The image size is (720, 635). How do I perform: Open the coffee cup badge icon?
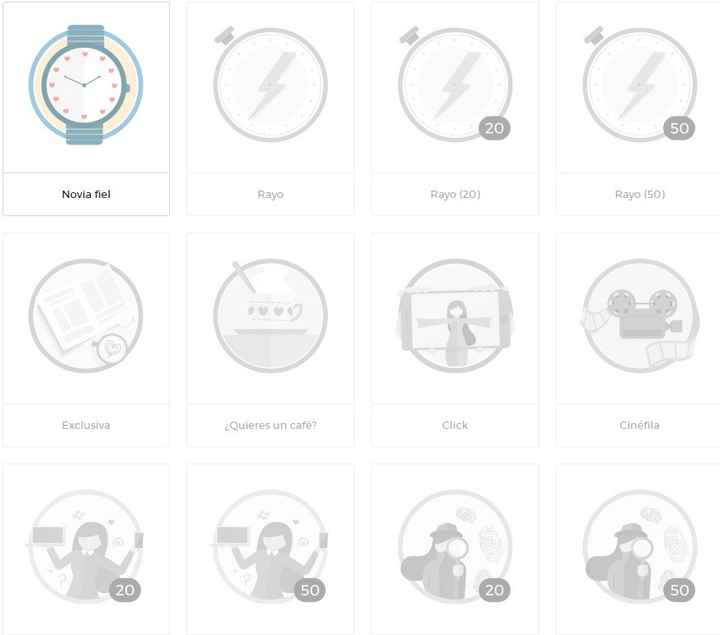pyautogui.click(x=270, y=315)
